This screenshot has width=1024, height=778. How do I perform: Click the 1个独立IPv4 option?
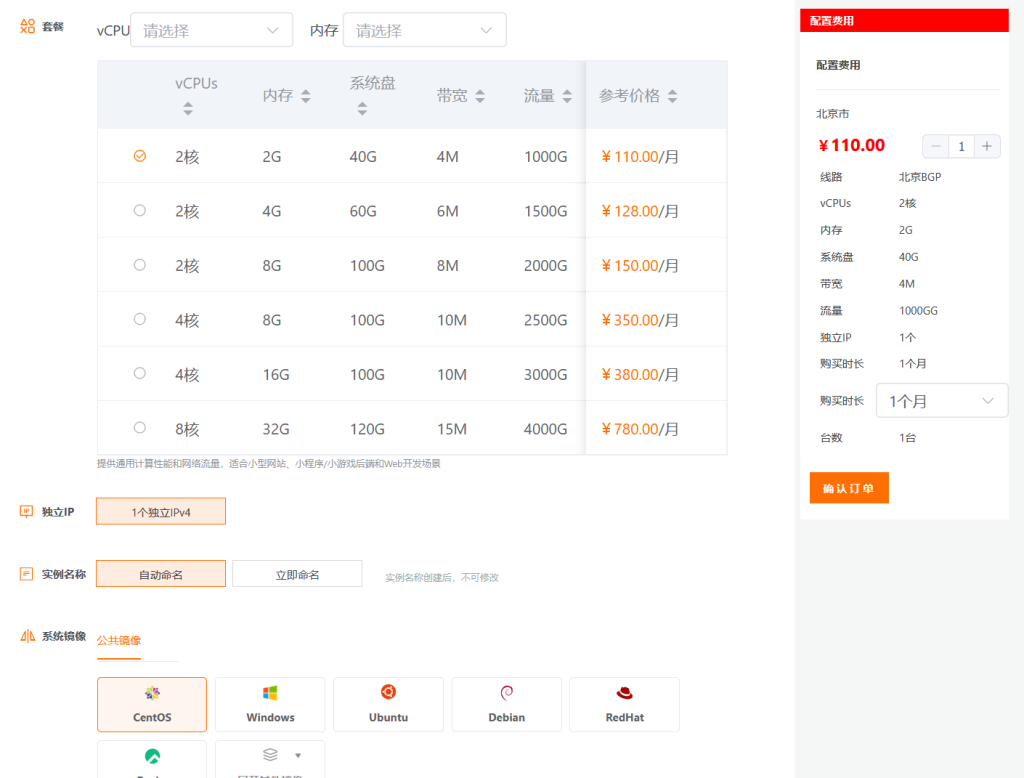tap(160, 510)
